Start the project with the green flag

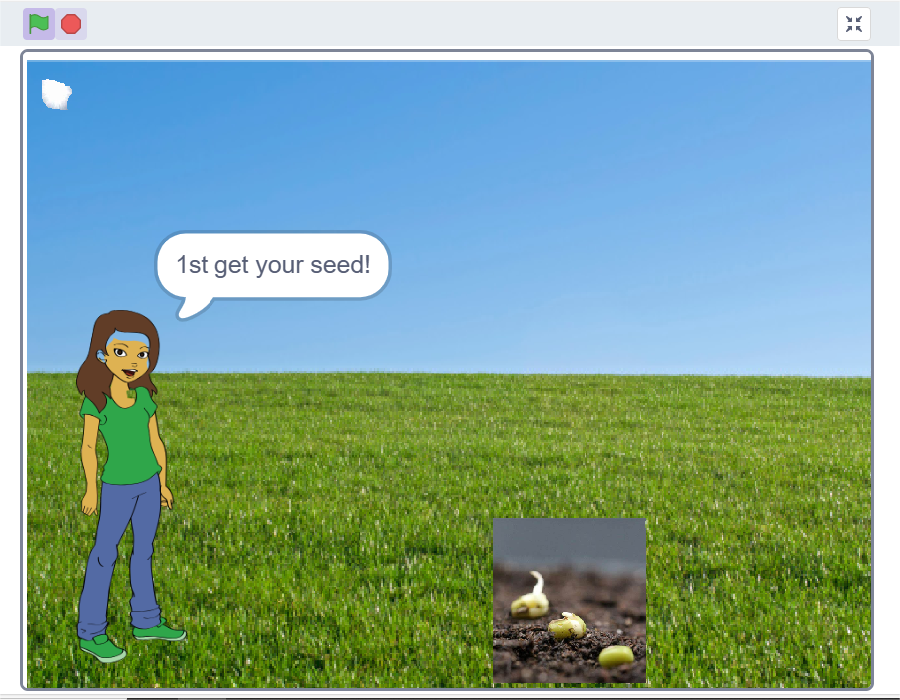click(39, 24)
